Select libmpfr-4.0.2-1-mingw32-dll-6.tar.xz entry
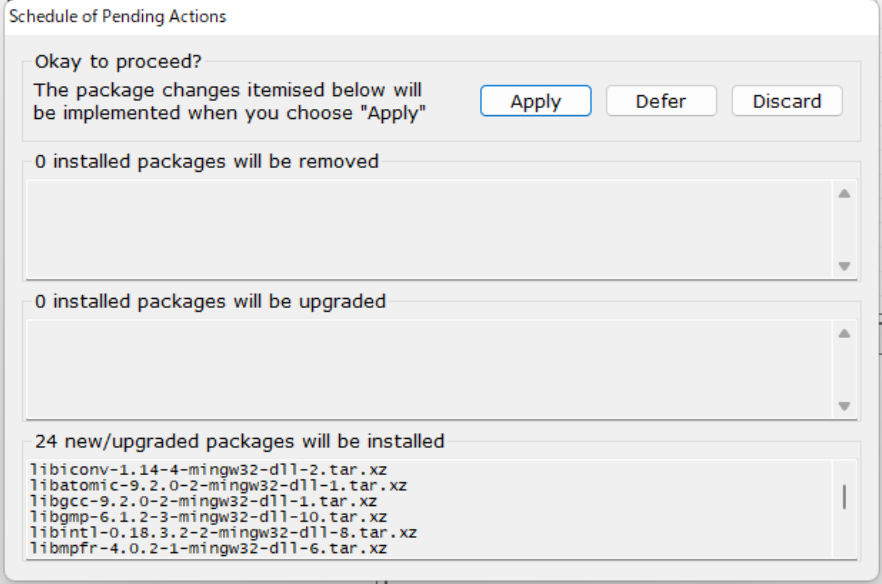Screen dimensions: 882x584 pyautogui.click(x=208, y=548)
